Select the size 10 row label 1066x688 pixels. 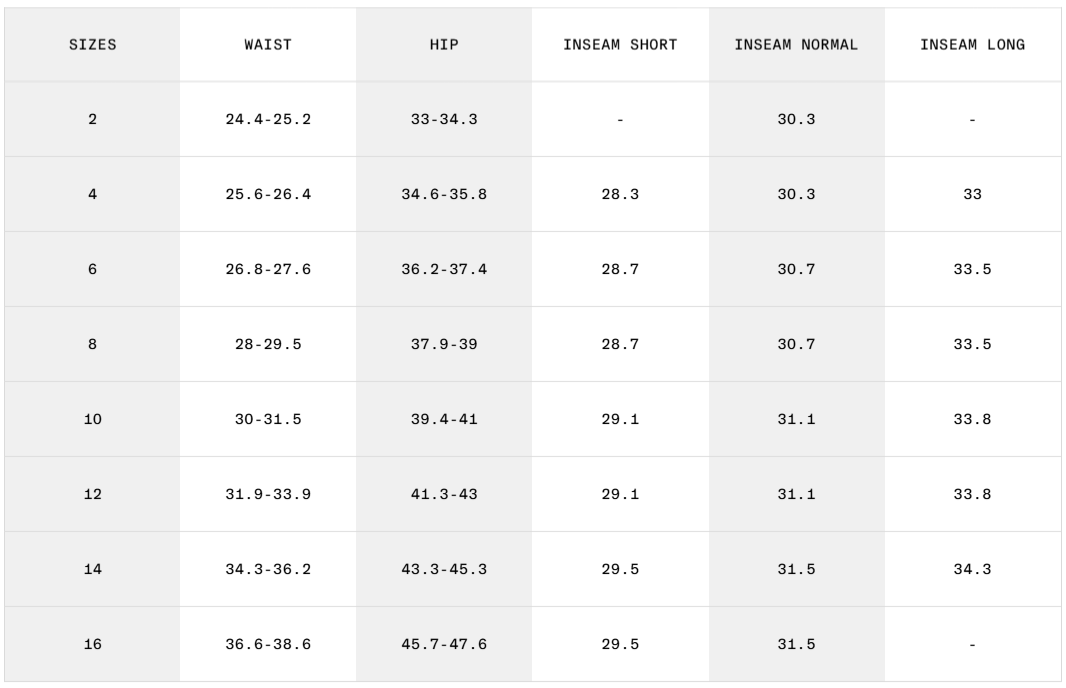click(x=92, y=419)
